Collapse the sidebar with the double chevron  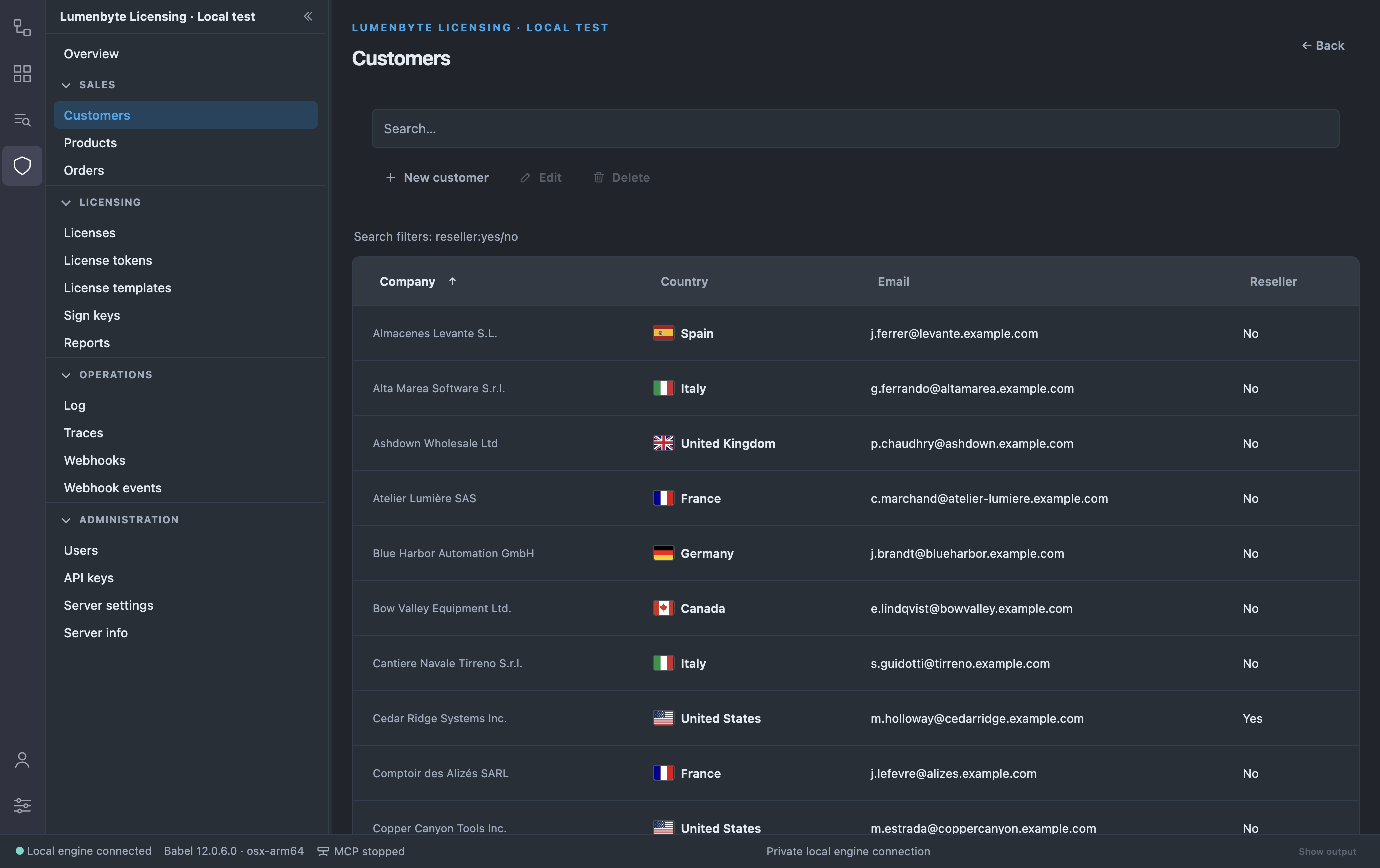pyautogui.click(x=308, y=16)
